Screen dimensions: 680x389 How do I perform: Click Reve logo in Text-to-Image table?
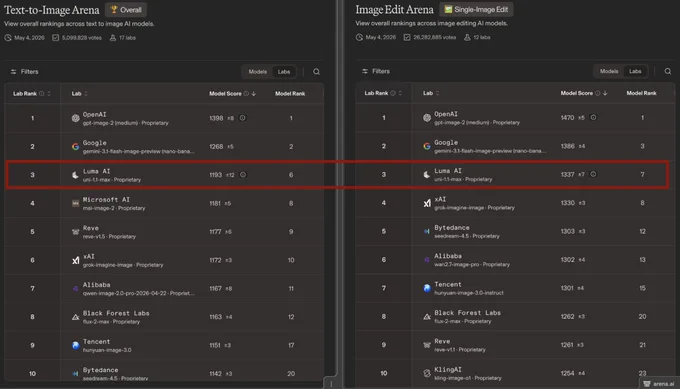pyautogui.click(x=75, y=232)
